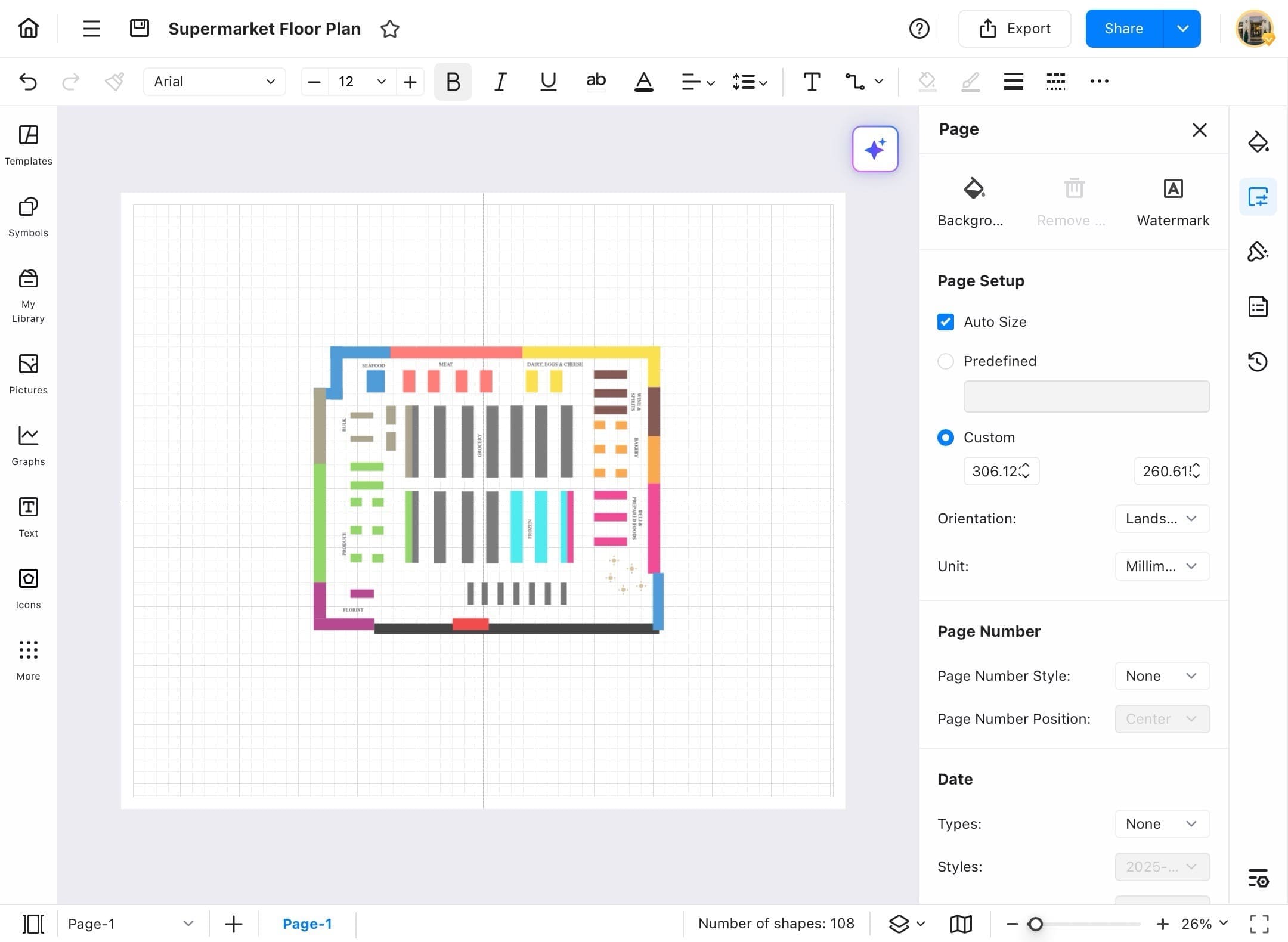Image resolution: width=1288 pixels, height=942 pixels.
Task: Open the Graphs panel
Action: 27,445
